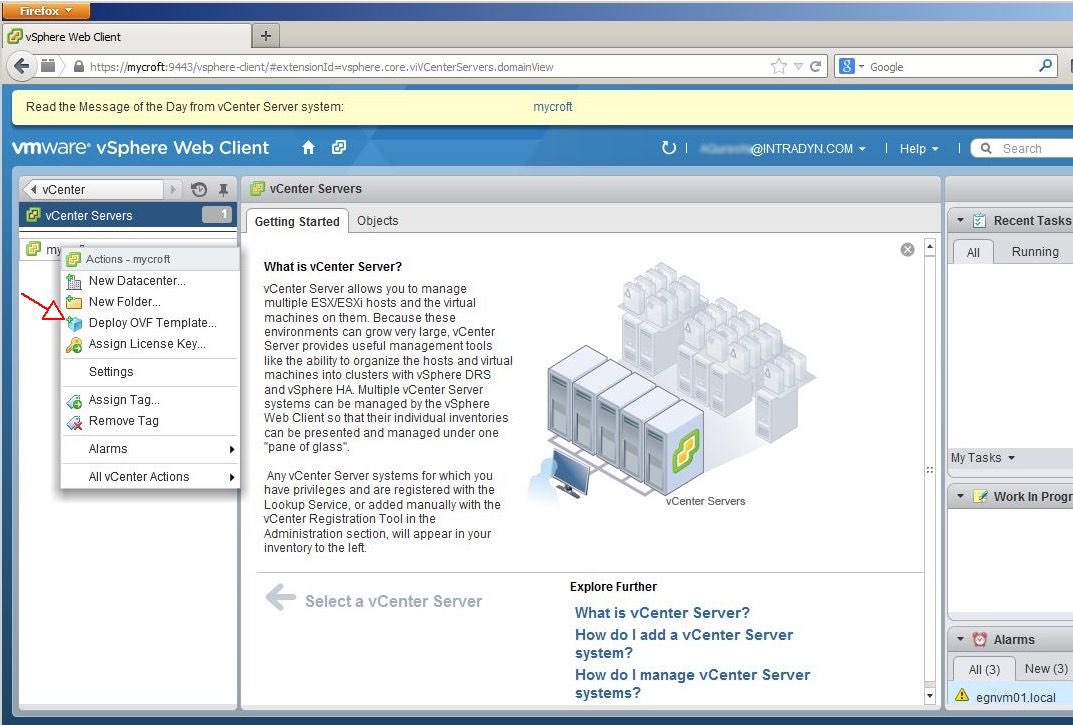Image resolution: width=1073 pixels, height=725 pixels.
Task: Click the mycroft message of the day link
Action: 552,107
